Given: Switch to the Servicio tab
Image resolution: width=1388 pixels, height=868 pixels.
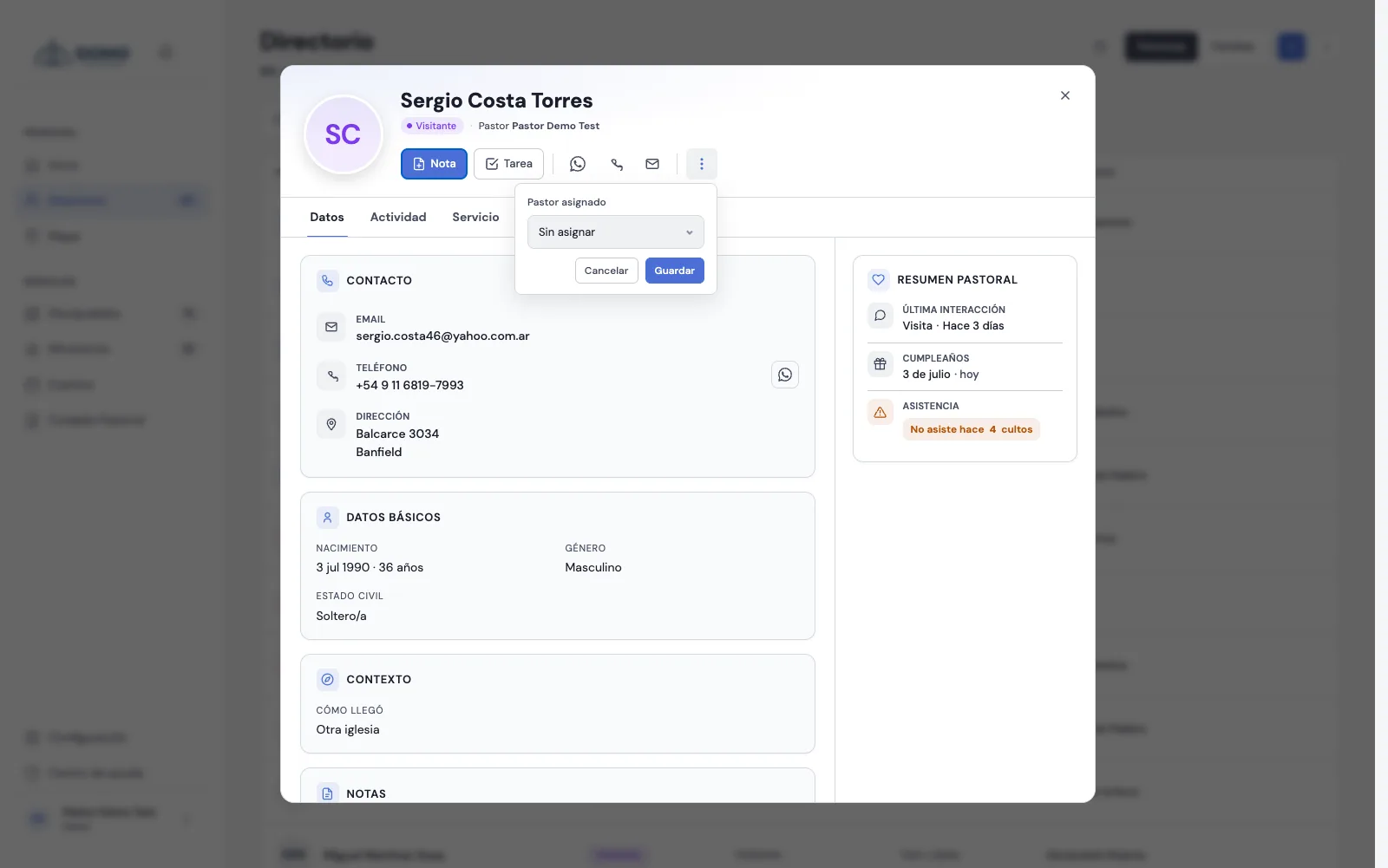Looking at the screenshot, I should (475, 218).
